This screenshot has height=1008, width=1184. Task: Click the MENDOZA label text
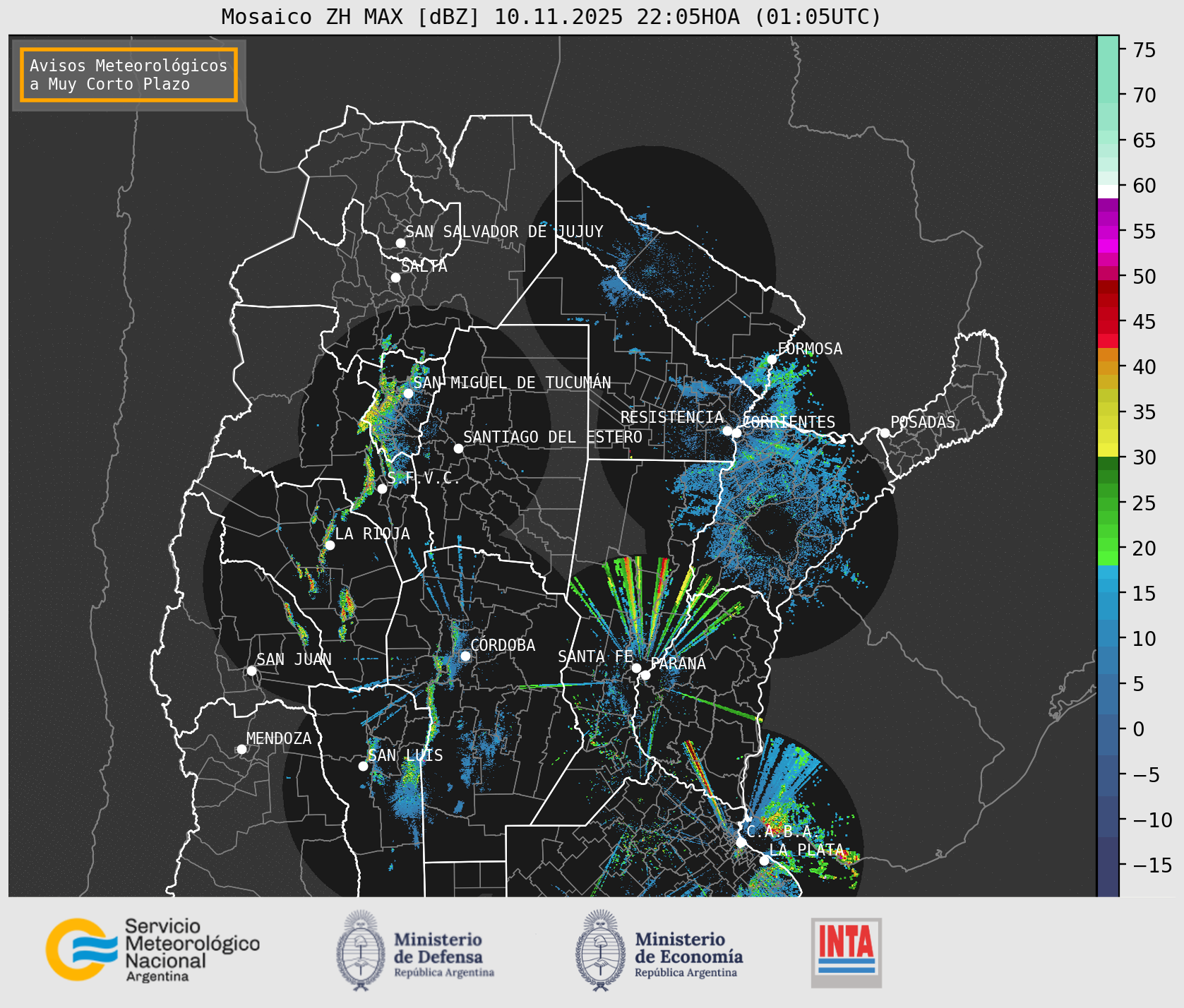(x=279, y=738)
